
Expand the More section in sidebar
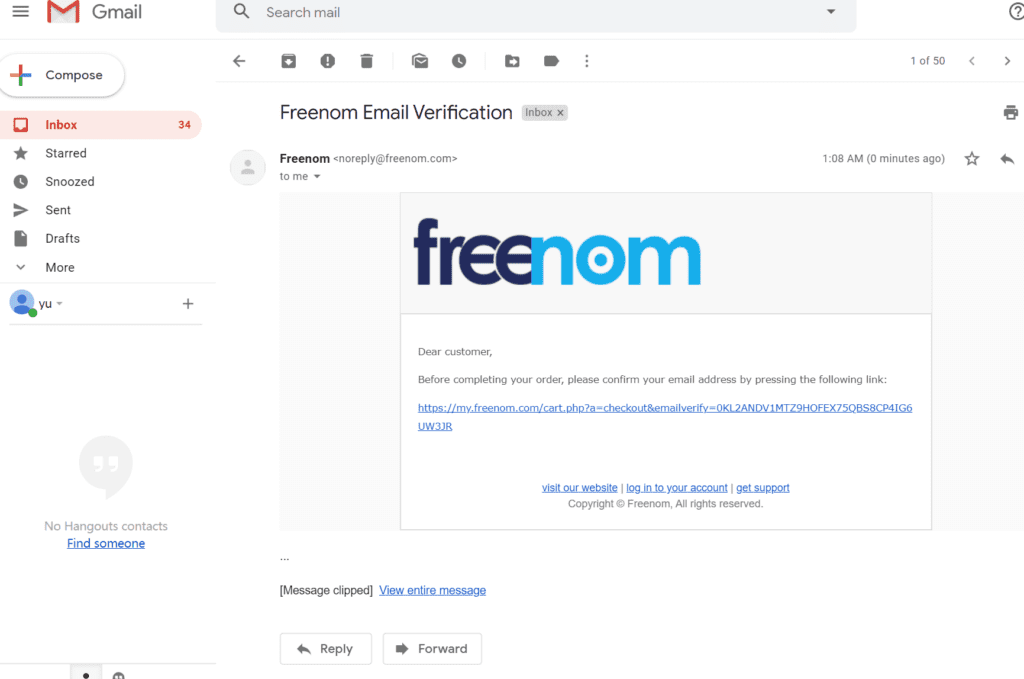click(59, 266)
